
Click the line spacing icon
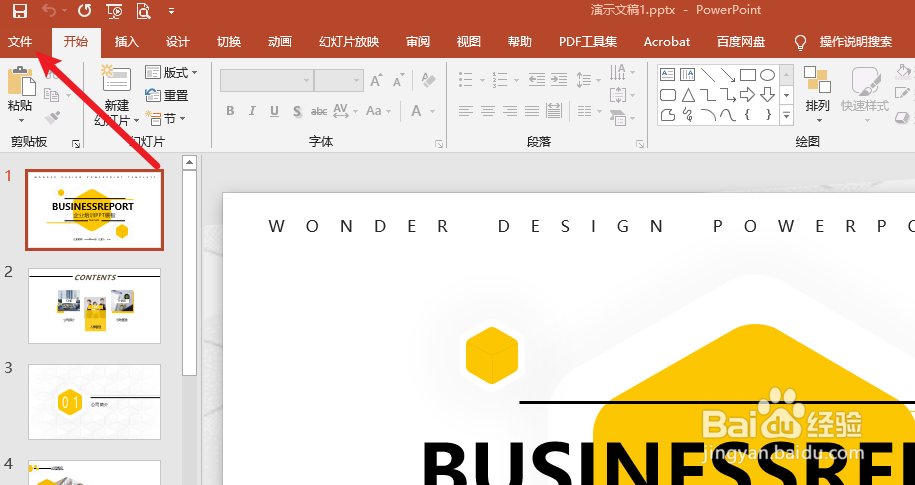(x=584, y=79)
